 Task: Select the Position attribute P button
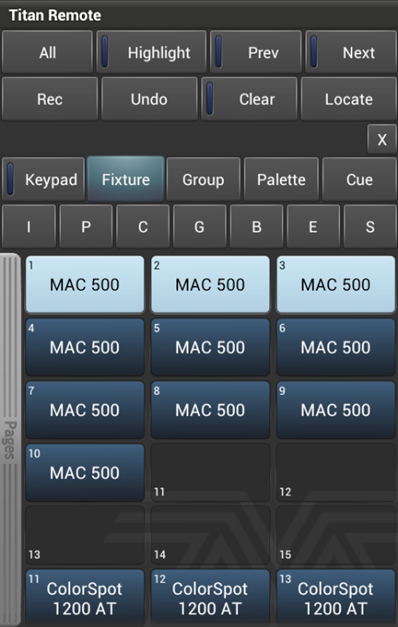(86, 227)
